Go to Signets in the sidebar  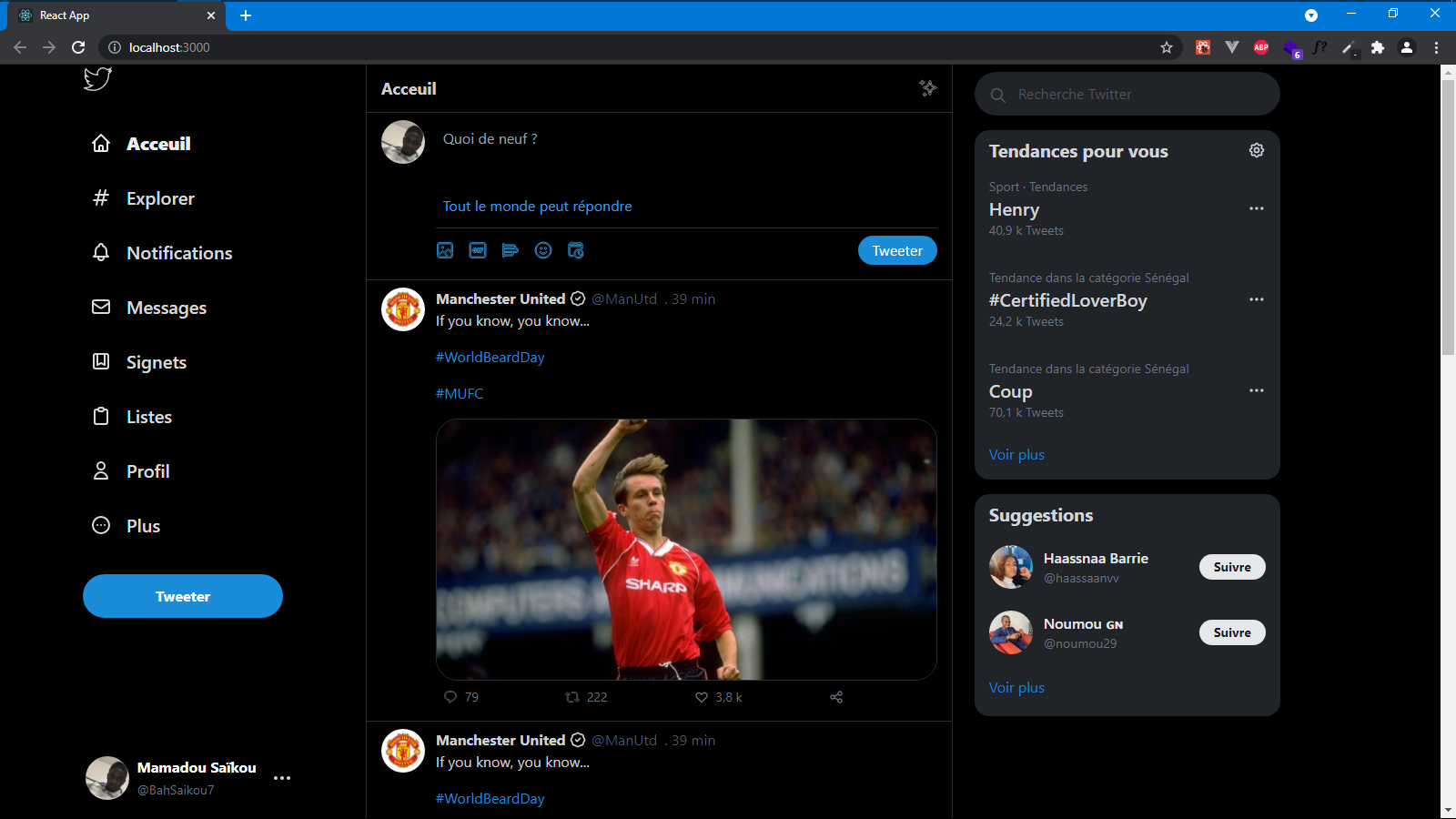(157, 362)
